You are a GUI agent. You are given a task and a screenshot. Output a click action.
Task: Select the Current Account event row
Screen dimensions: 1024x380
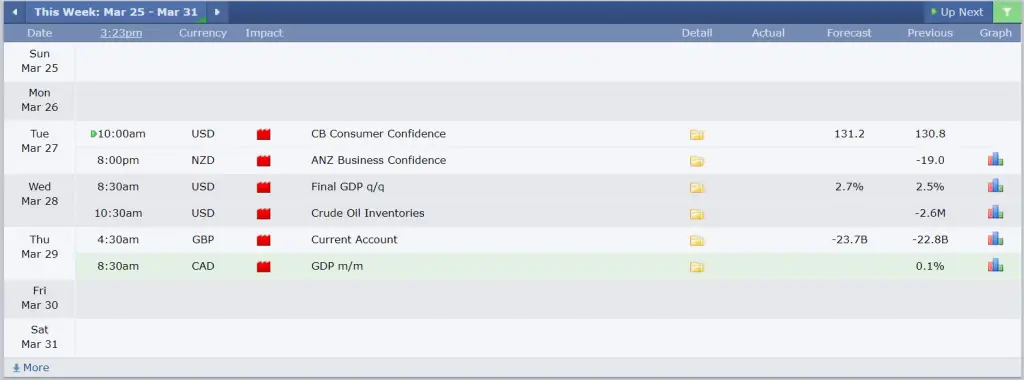click(x=549, y=240)
